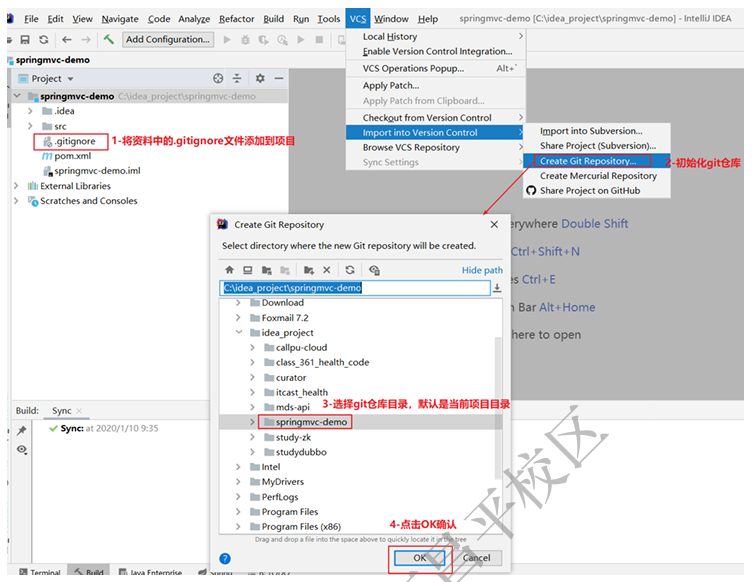Collapse idea_project folder in dialog tree
756x582 pixels.
coord(239,332)
